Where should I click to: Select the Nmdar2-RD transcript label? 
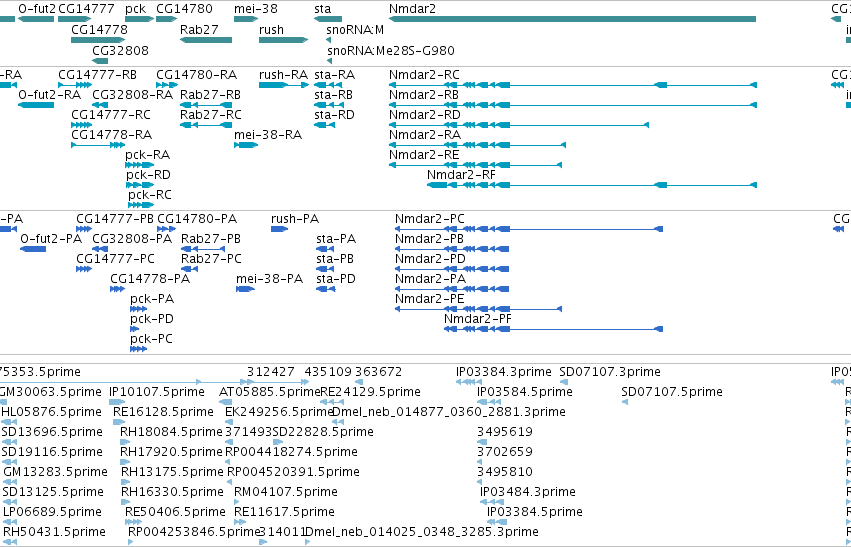(424, 115)
